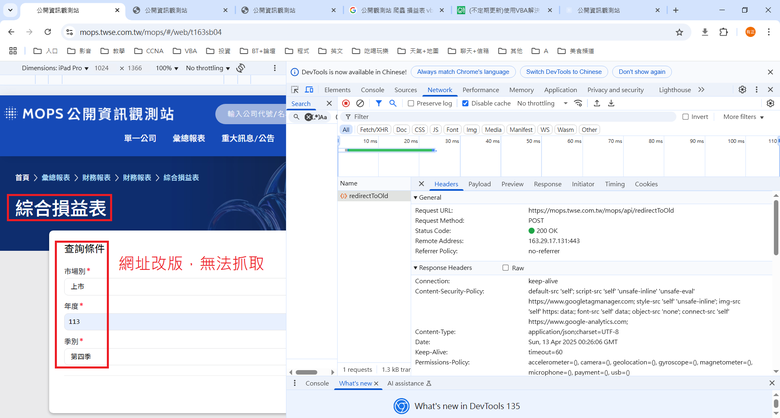
Task: Click the export HAR download icon
Action: point(611,104)
